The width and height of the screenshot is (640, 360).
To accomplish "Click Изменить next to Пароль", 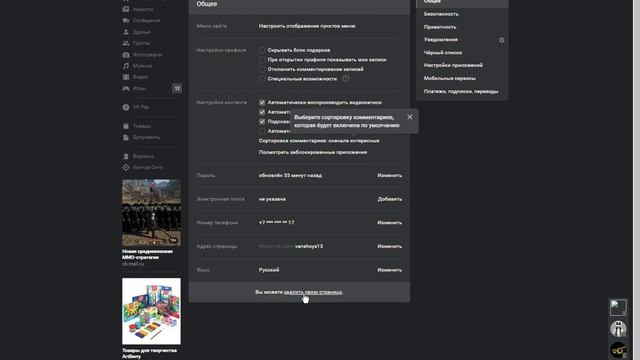I will coord(389,176).
